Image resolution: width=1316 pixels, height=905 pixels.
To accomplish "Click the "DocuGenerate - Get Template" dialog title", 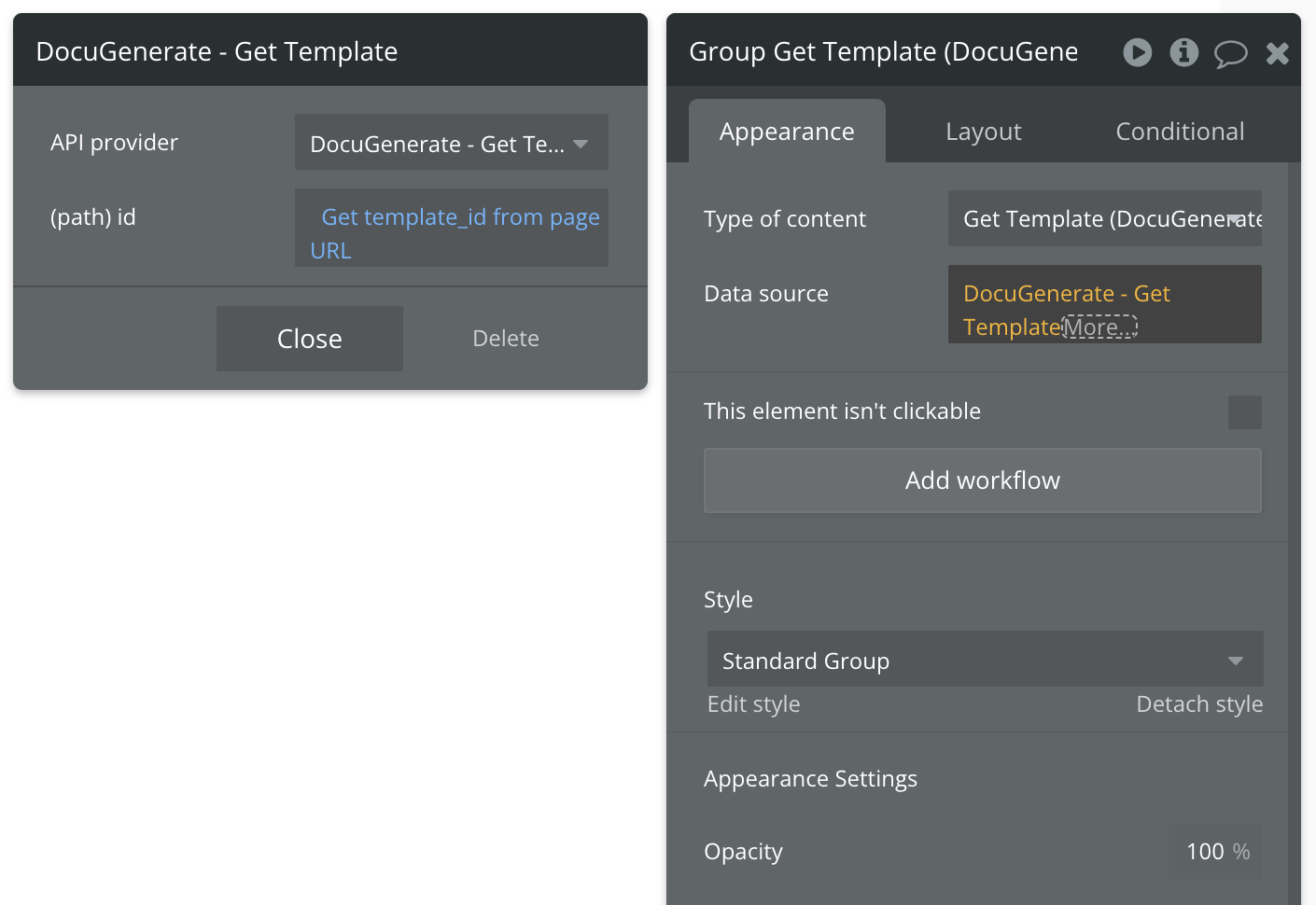I will (x=217, y=51).
